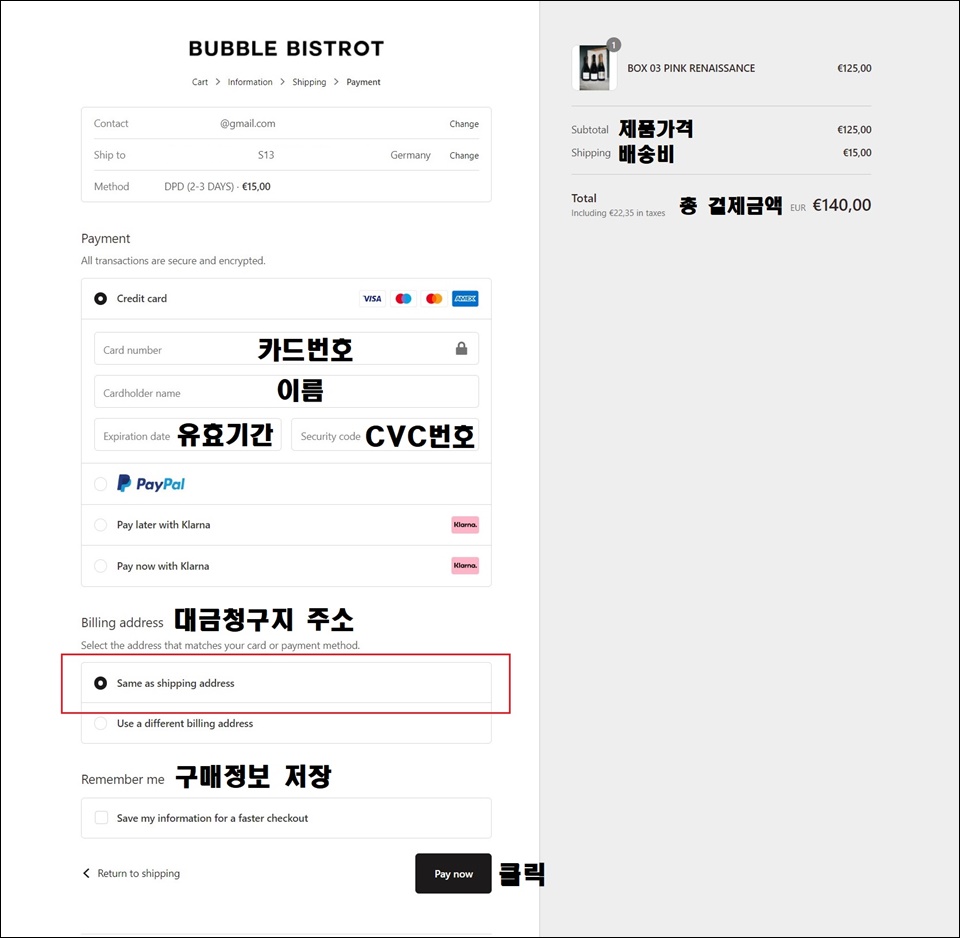Screen dimensions: 960x938
Task: Check Save my information for faster checkout
Action: 102,817
